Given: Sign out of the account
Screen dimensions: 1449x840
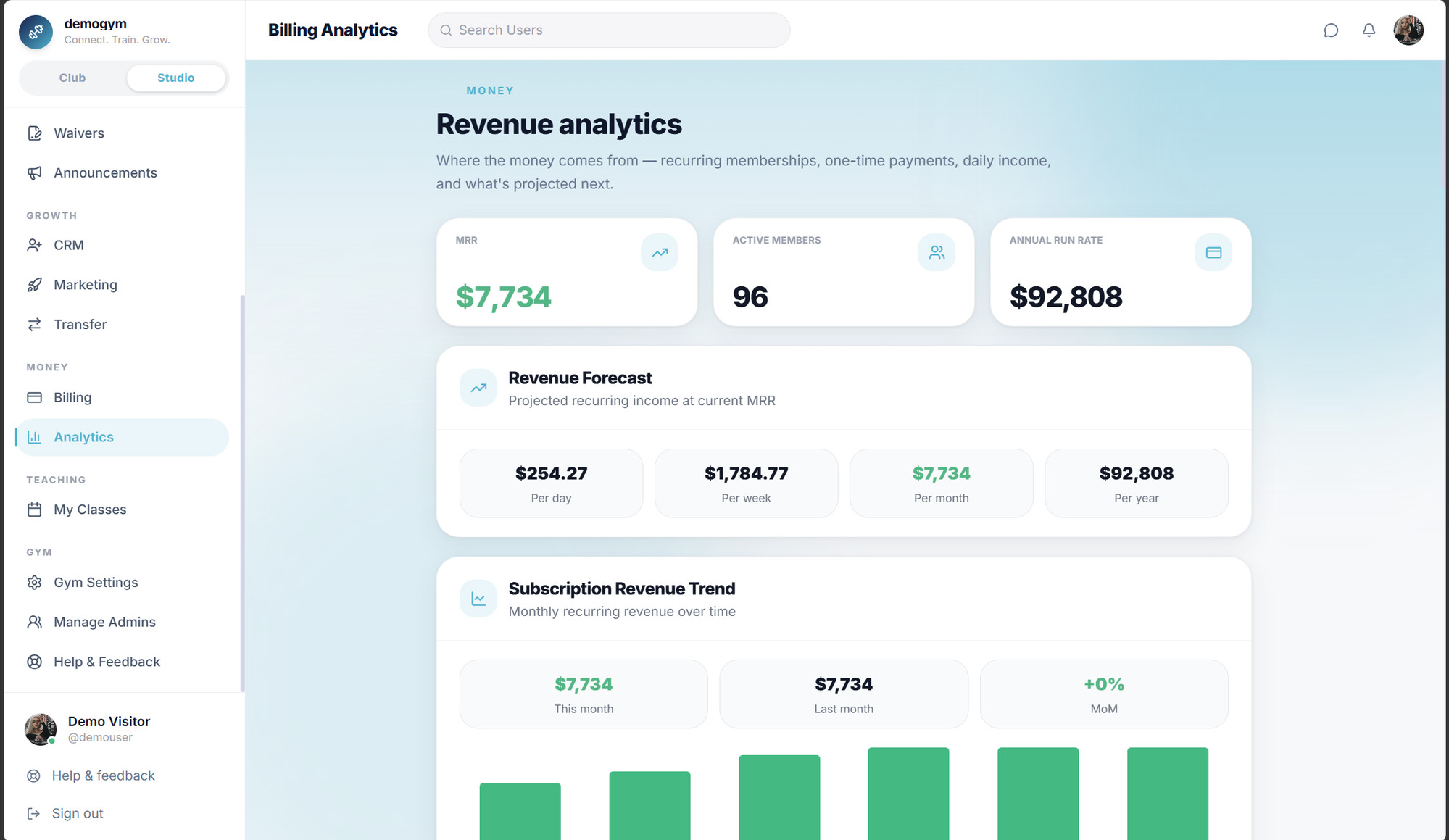Looking at the screenshot, I should click(78, 813).
